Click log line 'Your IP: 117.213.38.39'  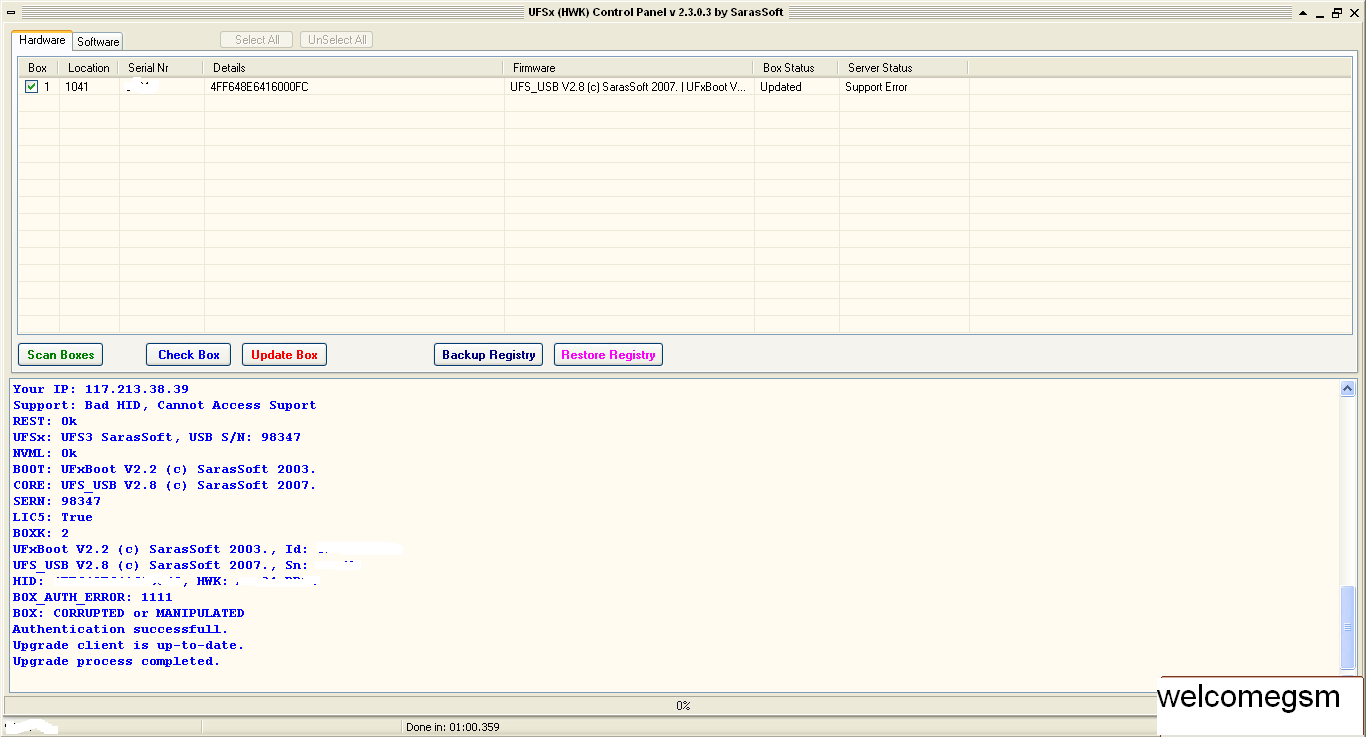click(101, 389)
